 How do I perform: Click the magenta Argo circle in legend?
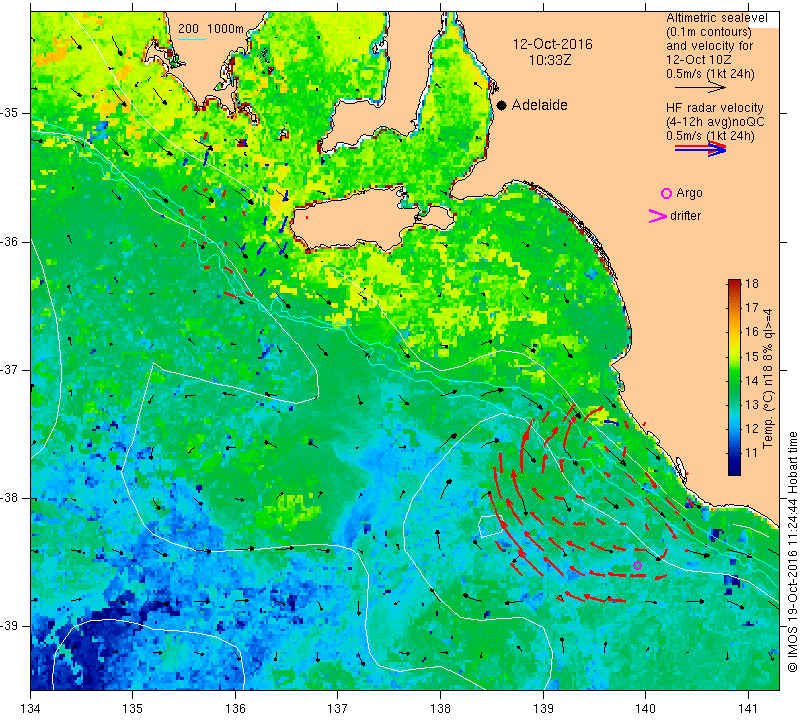[666, 193]
